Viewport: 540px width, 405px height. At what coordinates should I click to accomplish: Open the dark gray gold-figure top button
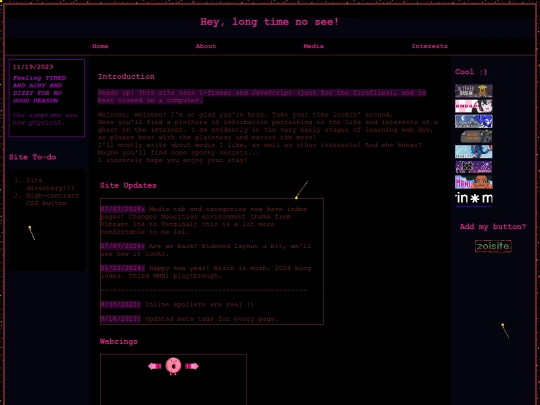[474, 91]
